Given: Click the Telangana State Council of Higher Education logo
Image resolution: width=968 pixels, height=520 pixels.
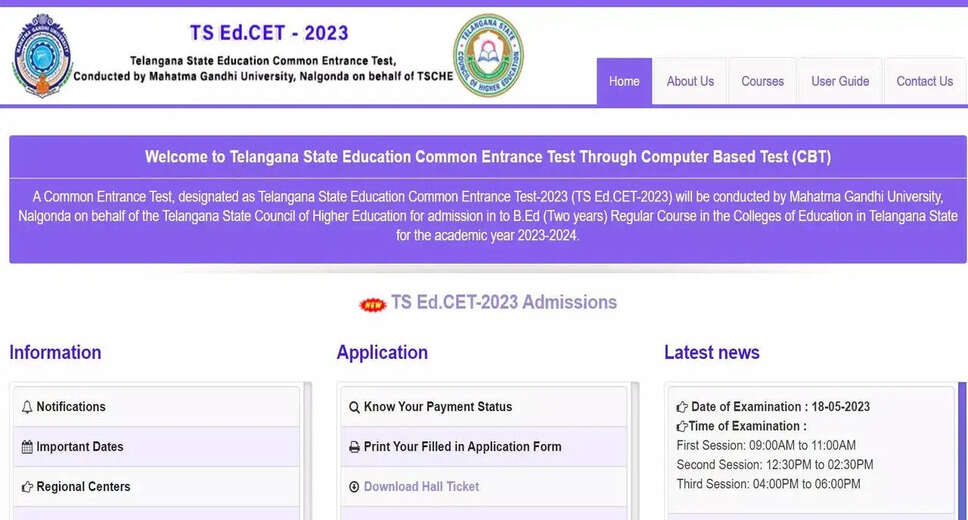Looking at the screenshot, I should tap(488, 55).
